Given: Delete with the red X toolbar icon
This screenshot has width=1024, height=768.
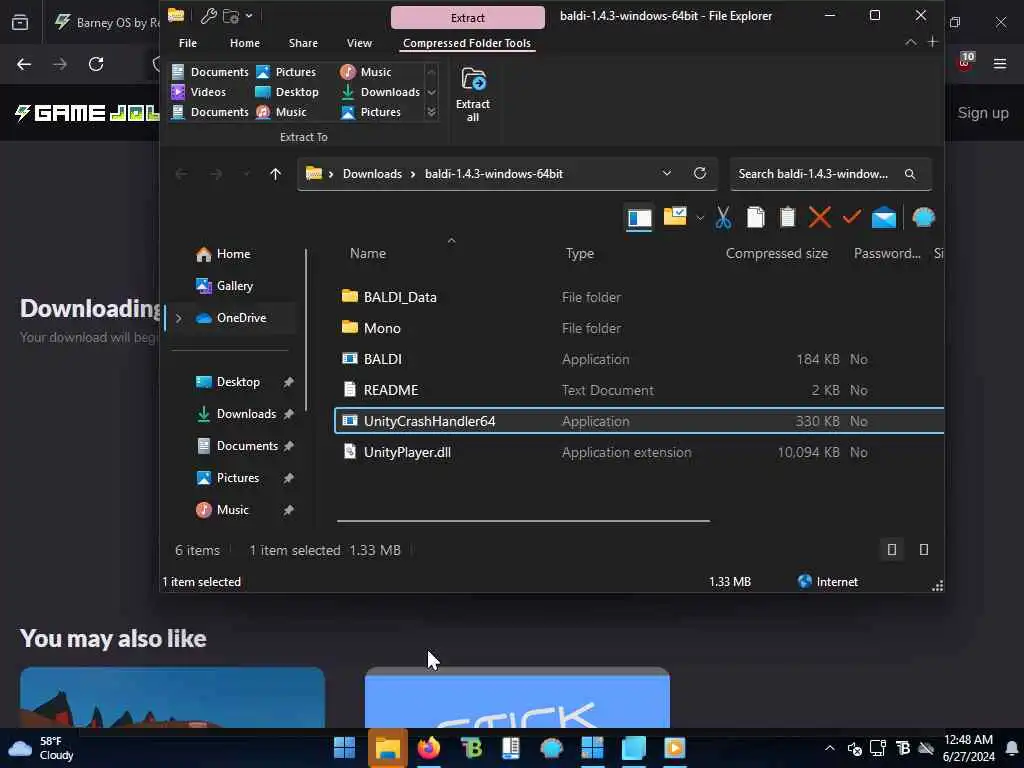Looking at the screenshot, I should pyautogui.click(x=820, y=217).
